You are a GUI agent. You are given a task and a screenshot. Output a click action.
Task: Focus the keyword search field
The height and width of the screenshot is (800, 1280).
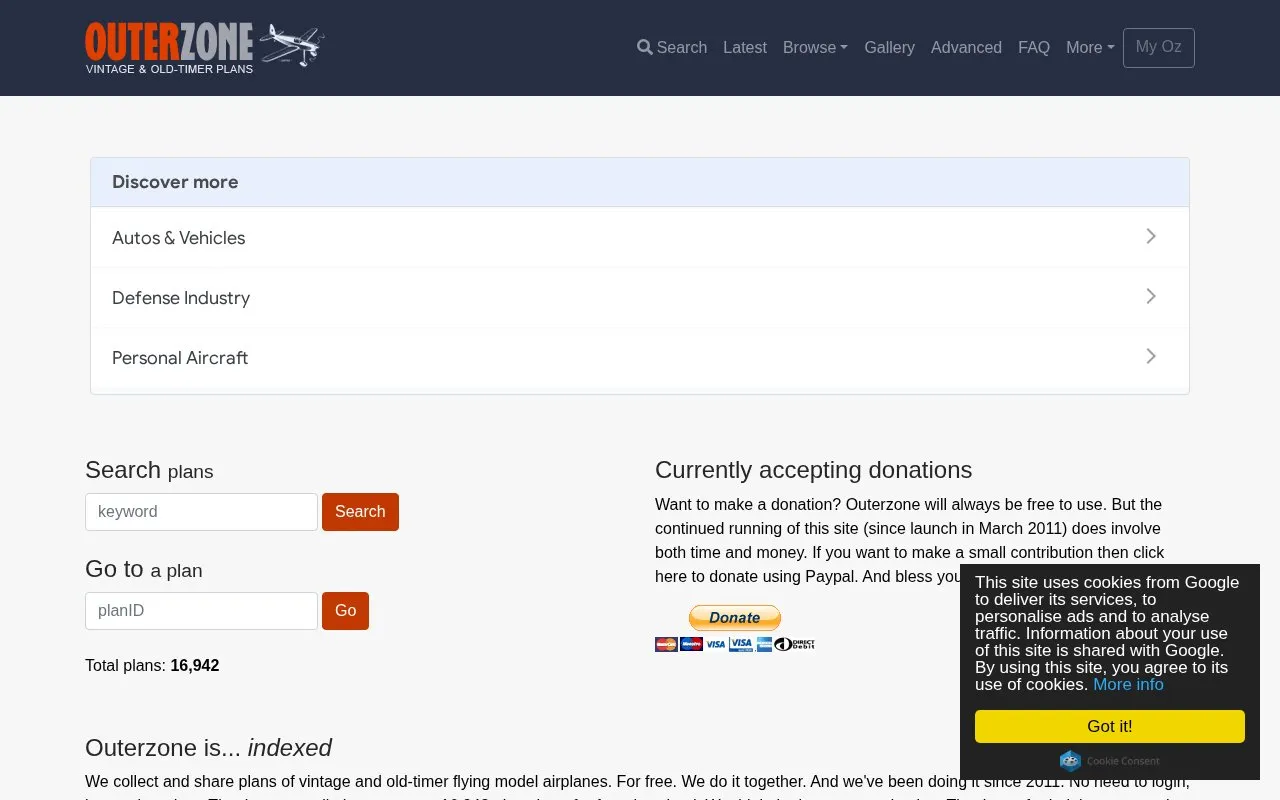[x=201, y=512]
